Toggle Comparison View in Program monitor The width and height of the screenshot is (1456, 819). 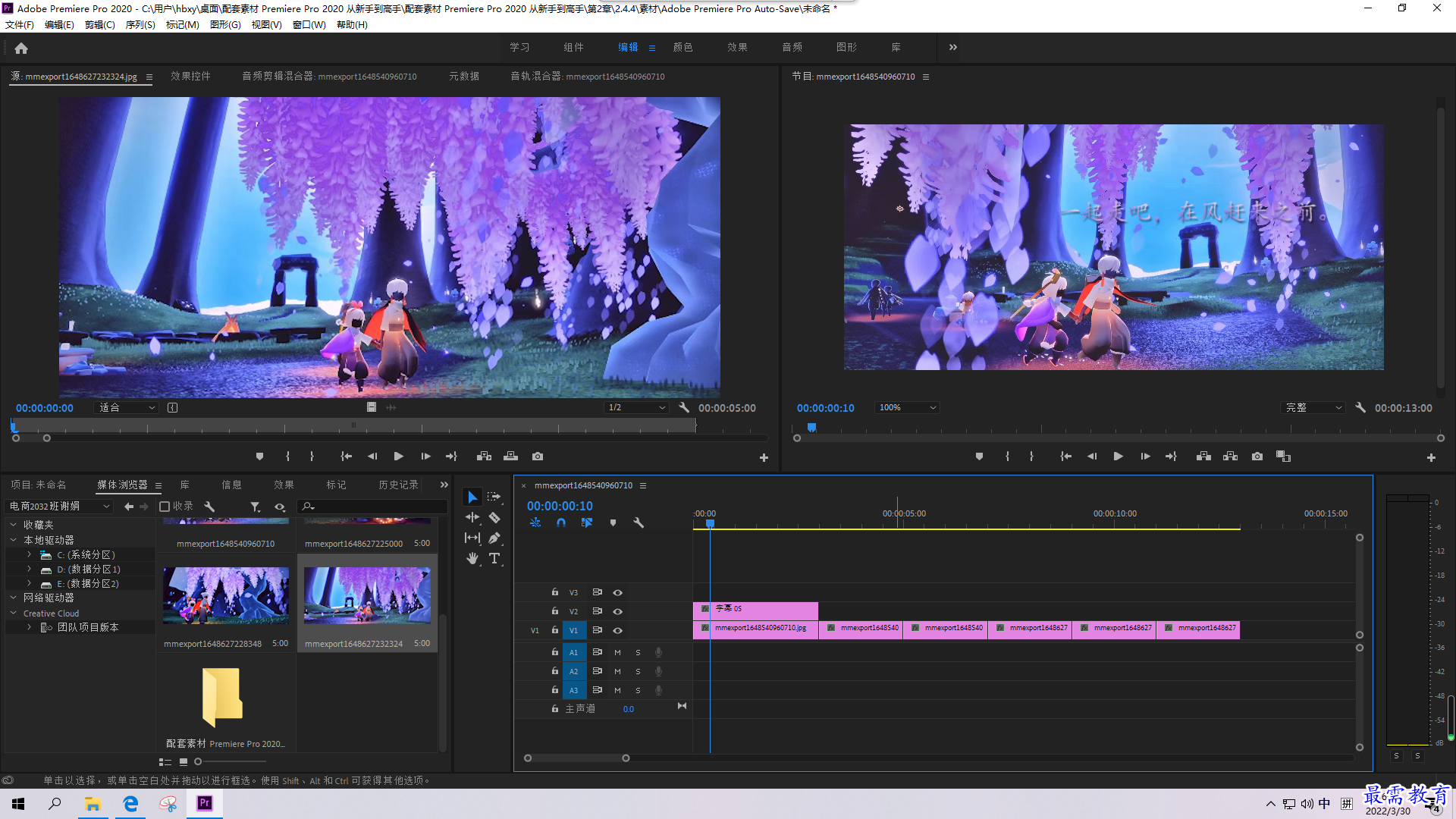1283,457
